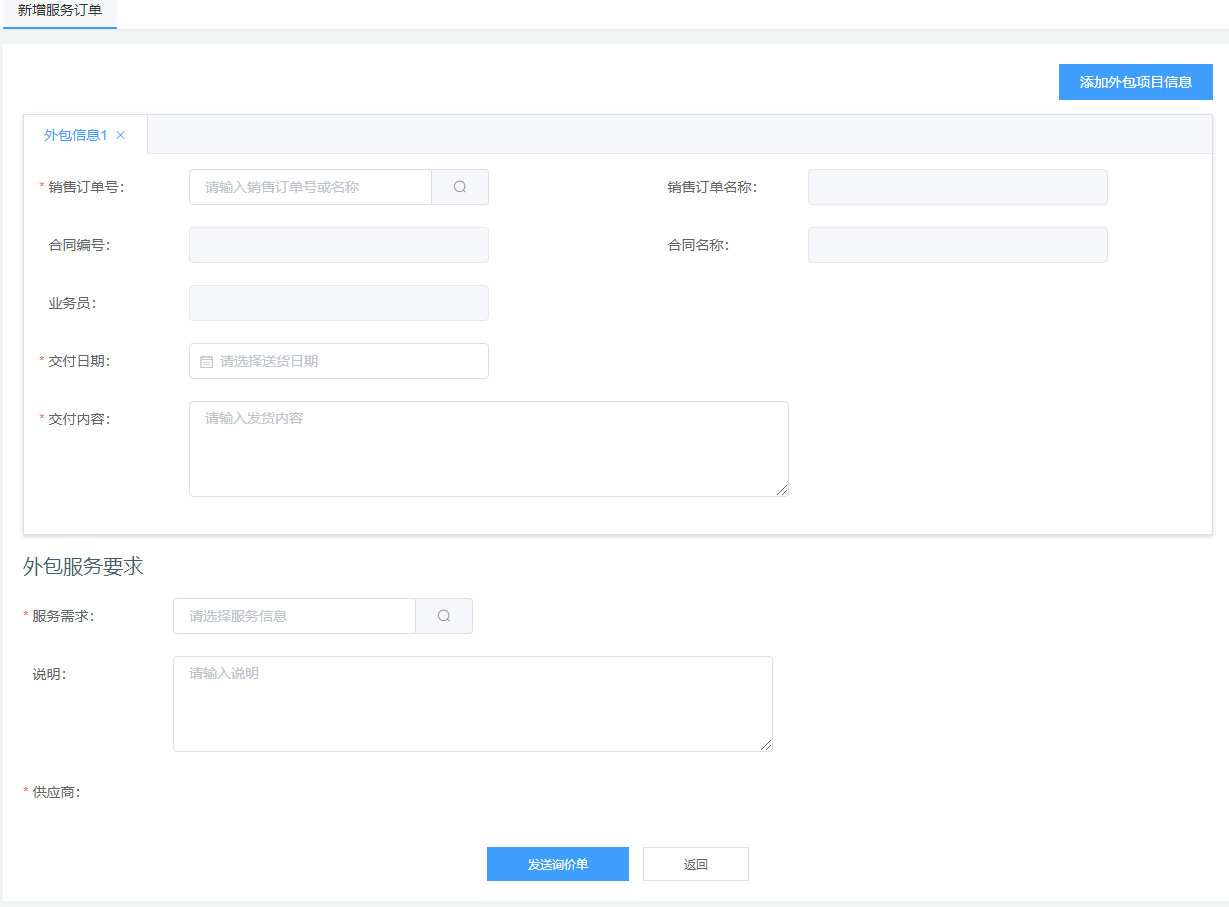Select the 外包信息1 tab
Screen dimensions: 1229x907
coord(75,135)
